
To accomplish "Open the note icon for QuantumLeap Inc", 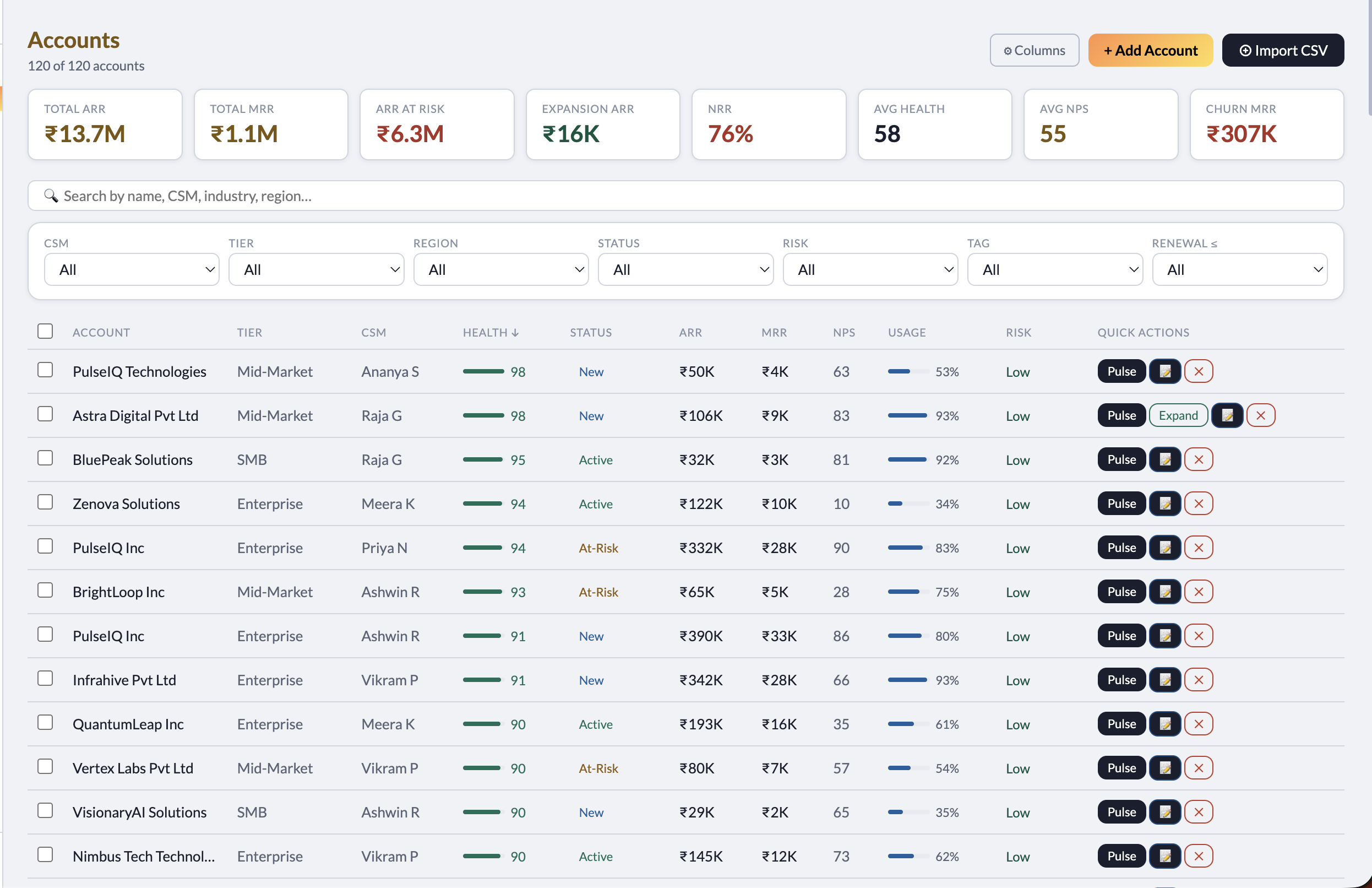I will (x=1164, y=724).
